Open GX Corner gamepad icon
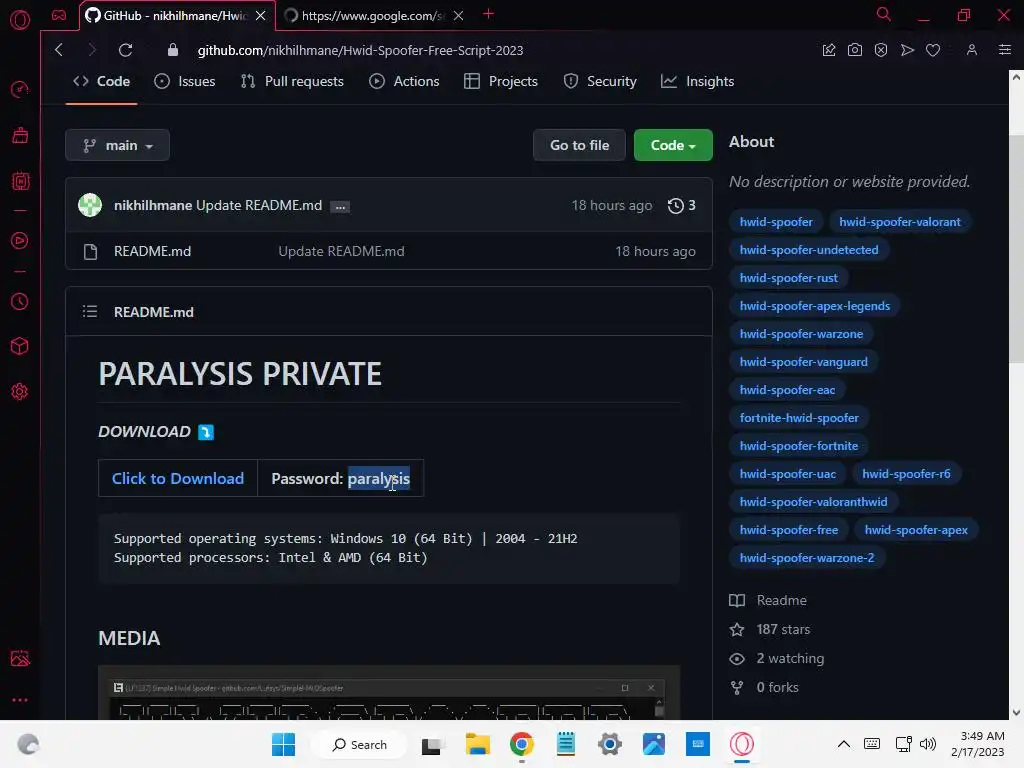1024x768 pixels. pyautogui.click(x=59, y=15)
